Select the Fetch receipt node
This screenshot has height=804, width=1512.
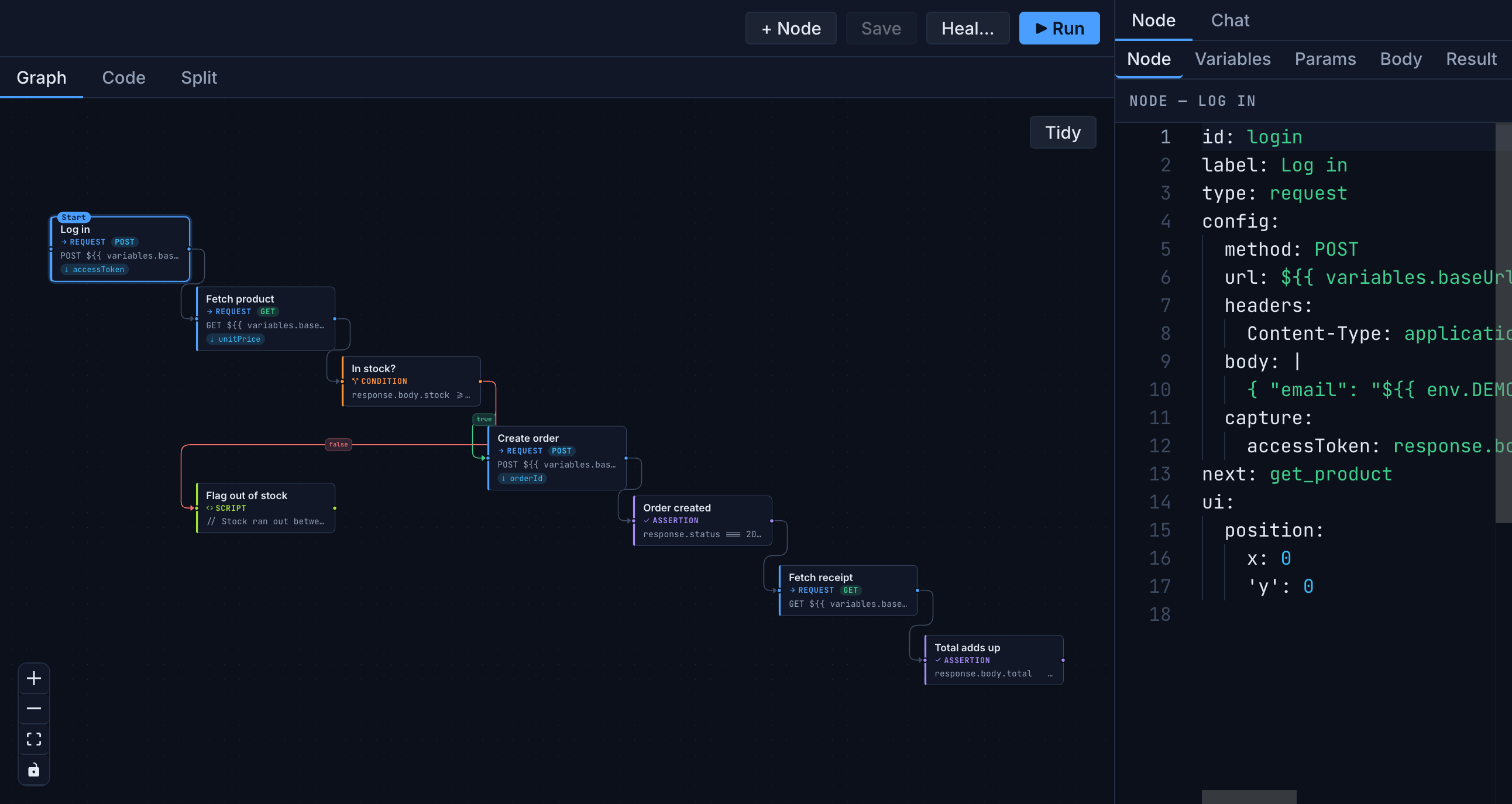pyautogui.click(x=848, y=590)
